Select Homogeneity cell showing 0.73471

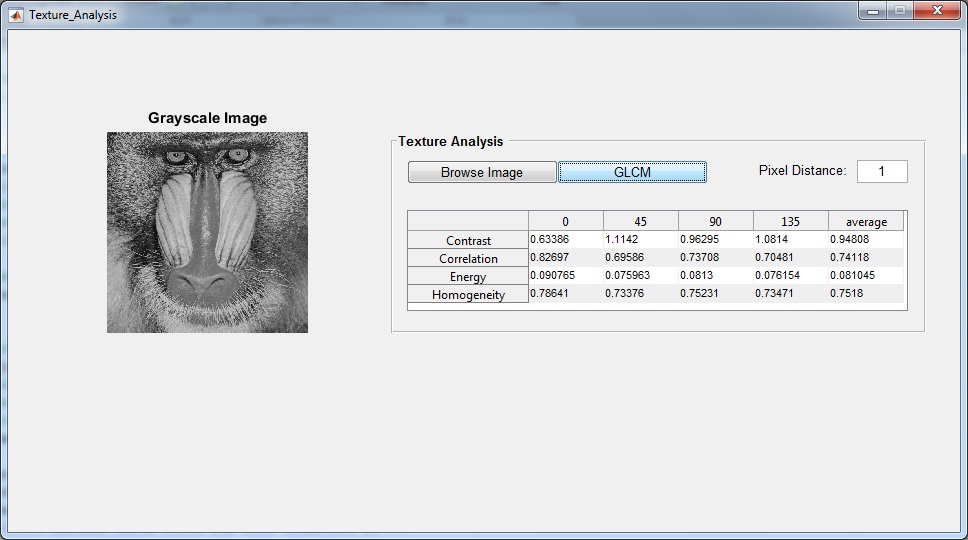coord(790,294)
